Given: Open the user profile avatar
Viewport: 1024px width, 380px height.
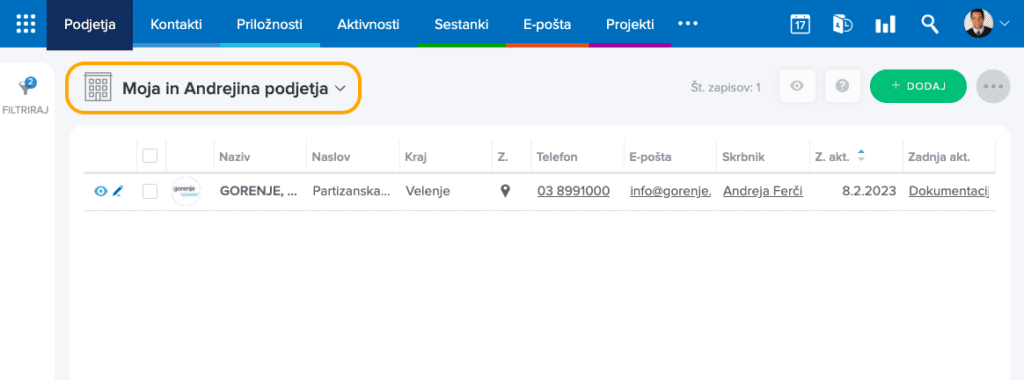Looking at the screenshot, I should point(978,24).
